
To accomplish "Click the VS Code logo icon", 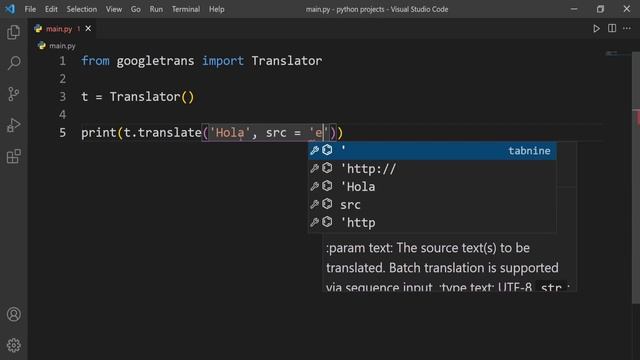I will pos(10,9).
